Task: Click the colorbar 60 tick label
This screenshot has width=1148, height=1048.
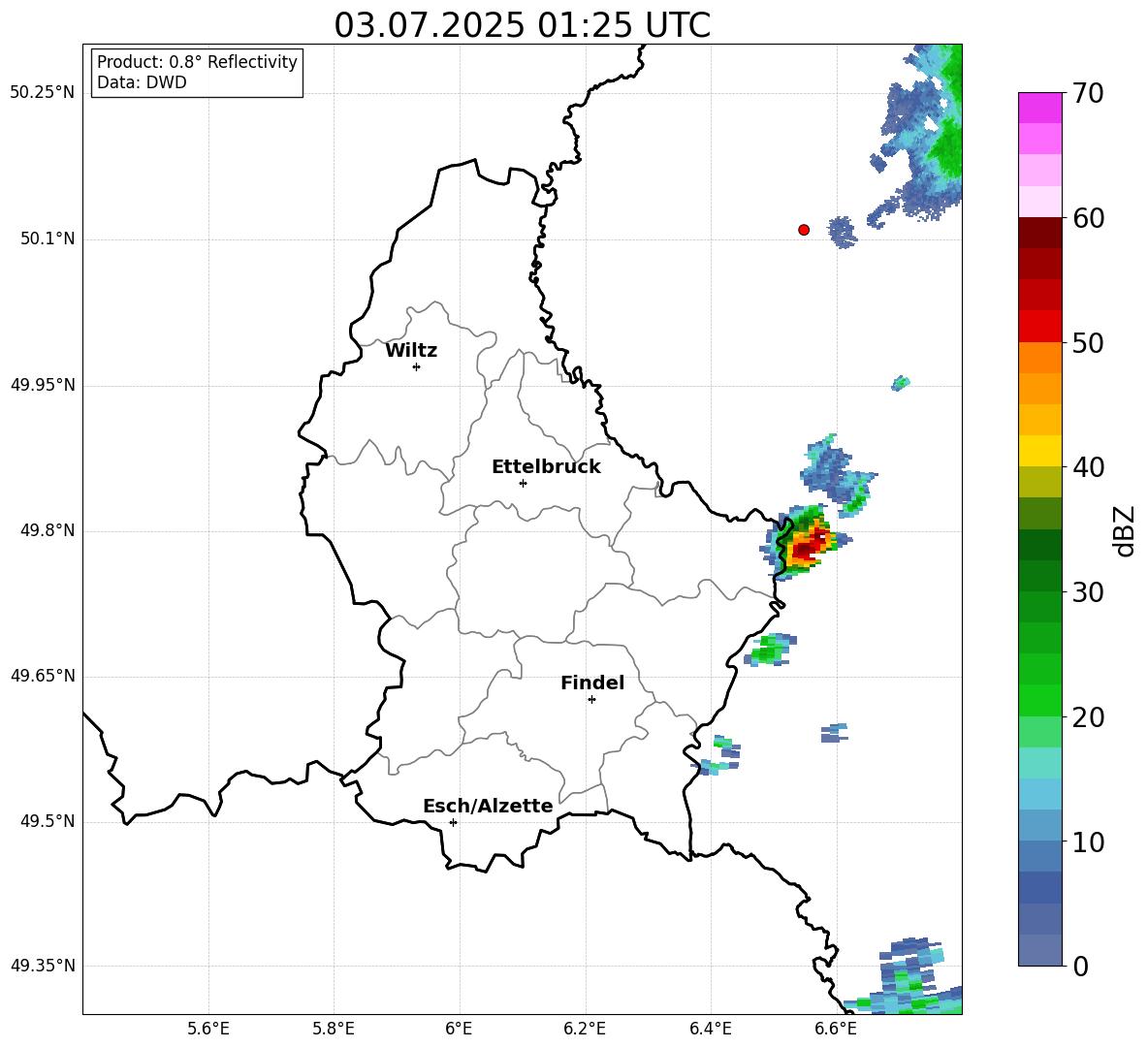Action: click(x=1088, y=218)
